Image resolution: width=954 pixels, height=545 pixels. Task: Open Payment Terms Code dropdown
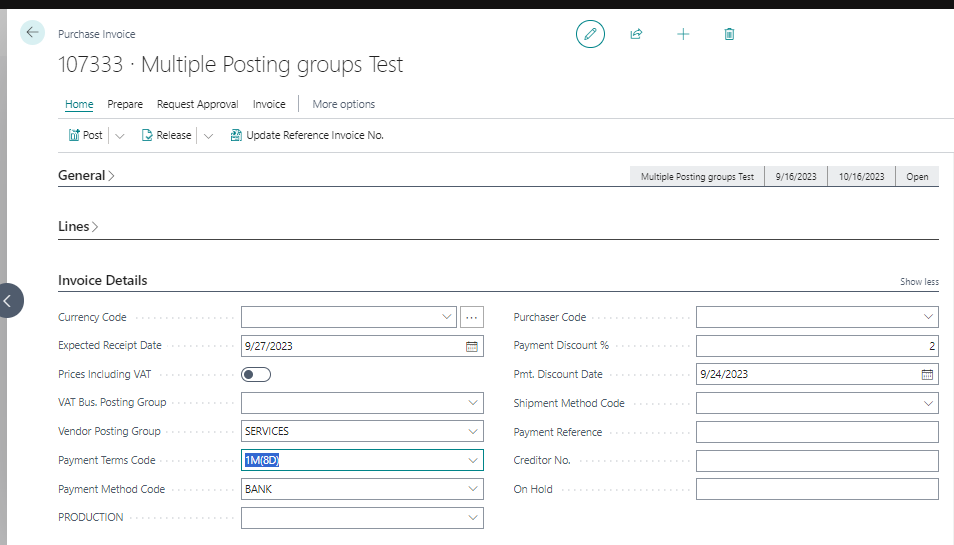(473, 460)
